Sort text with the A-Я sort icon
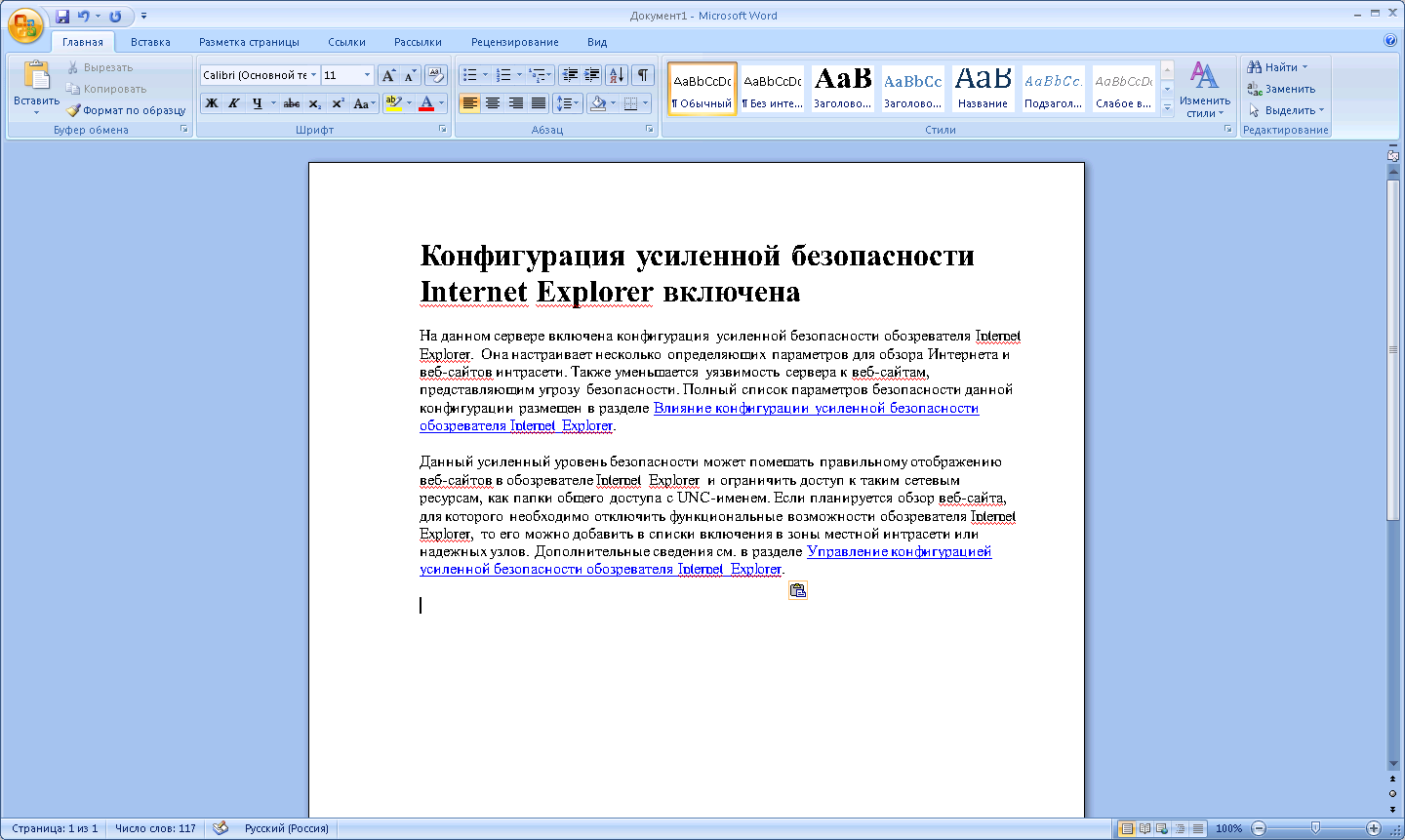 point(617,75)
